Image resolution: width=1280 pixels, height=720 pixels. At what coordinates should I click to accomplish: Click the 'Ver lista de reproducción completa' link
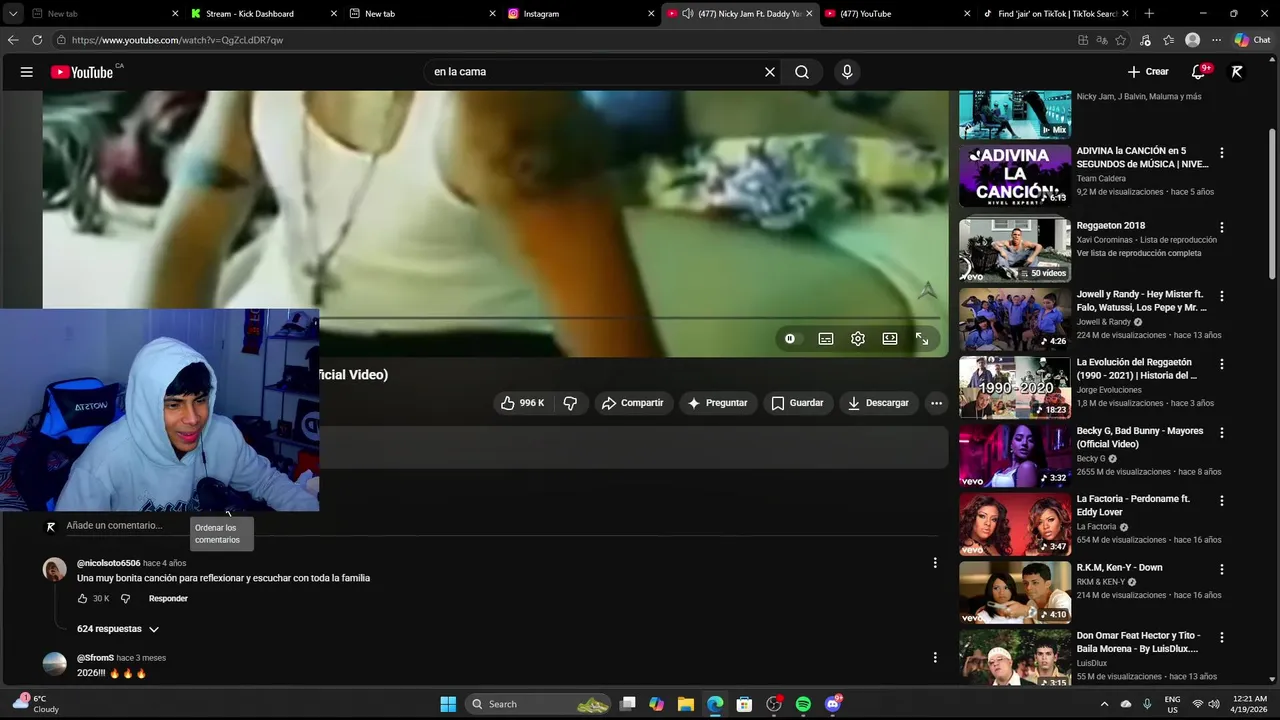(x=1139, y=253)
